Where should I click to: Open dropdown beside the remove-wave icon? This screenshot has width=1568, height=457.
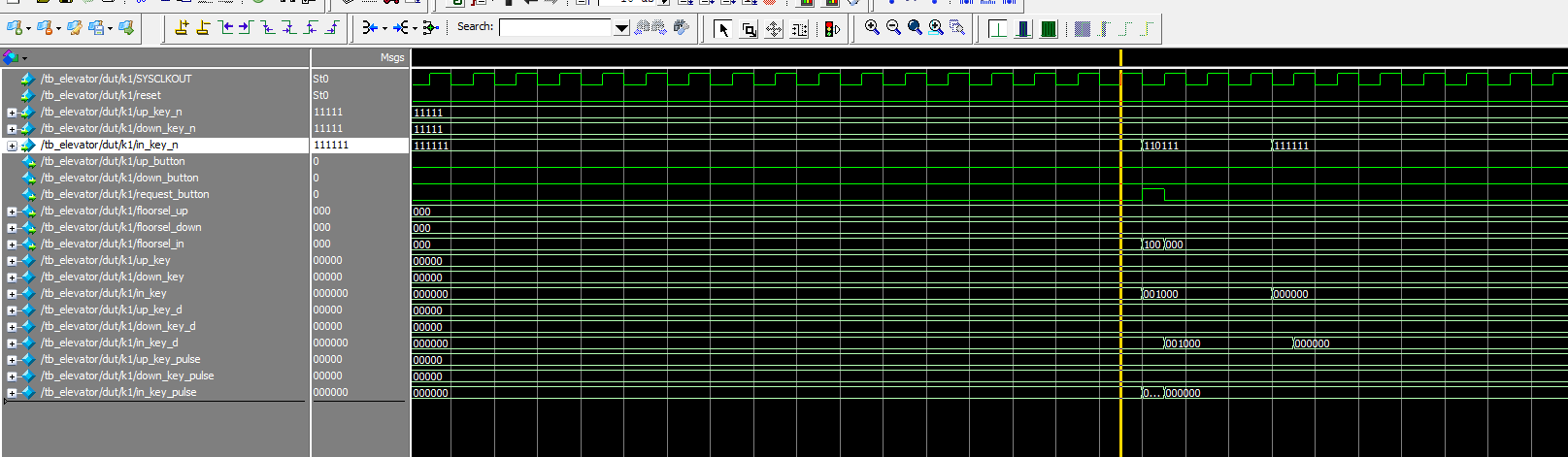coord(58,28)
